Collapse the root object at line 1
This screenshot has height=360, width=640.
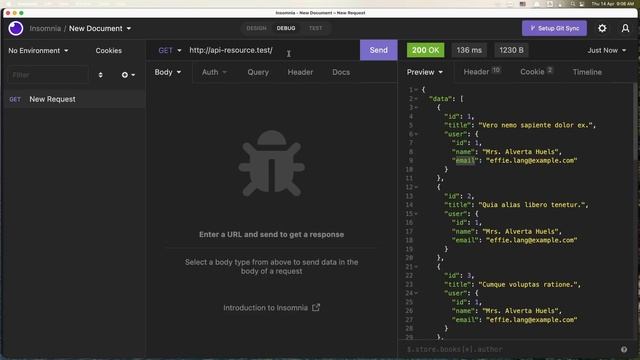[x=416, y=89]
